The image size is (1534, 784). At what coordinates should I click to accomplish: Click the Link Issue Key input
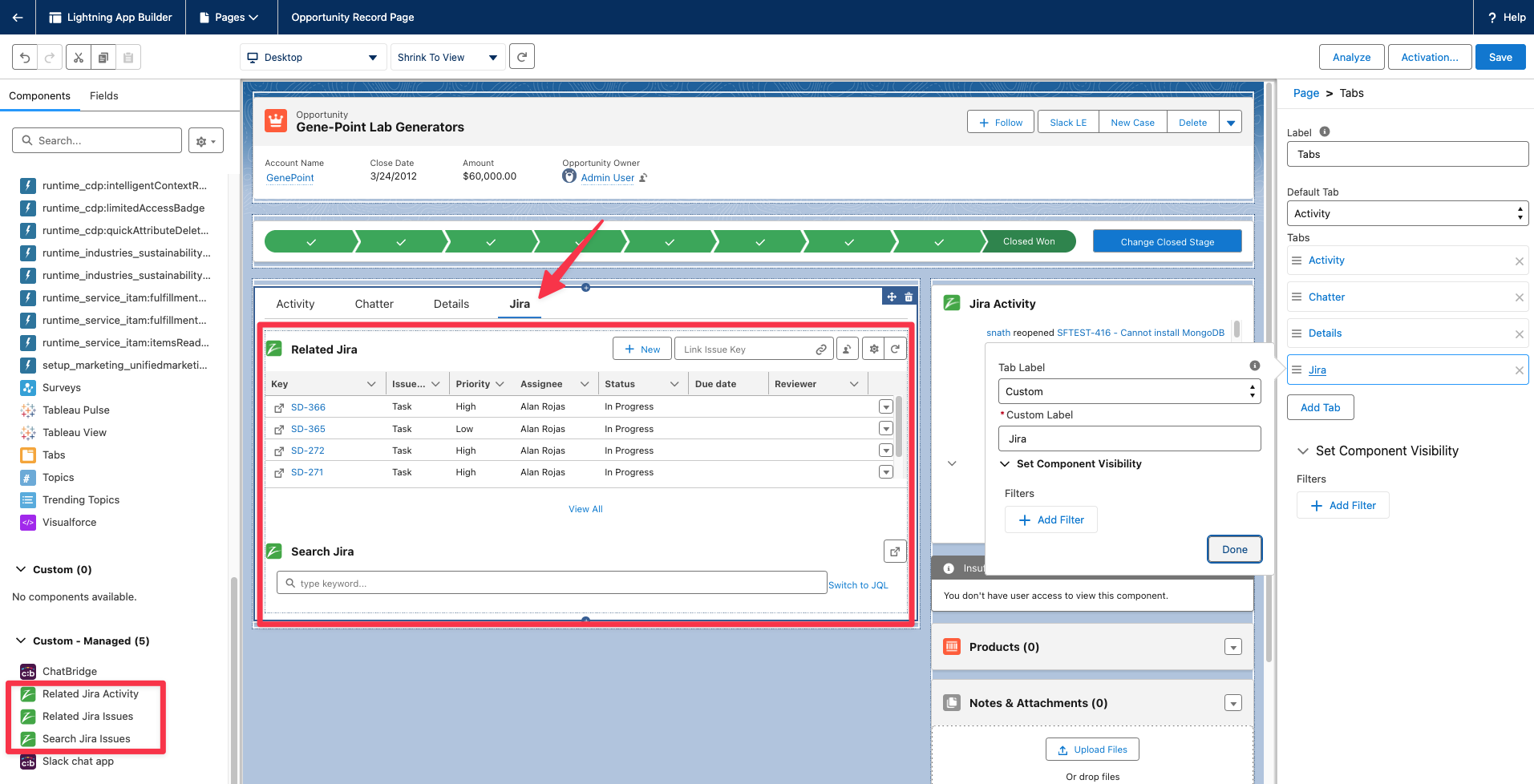754,350
